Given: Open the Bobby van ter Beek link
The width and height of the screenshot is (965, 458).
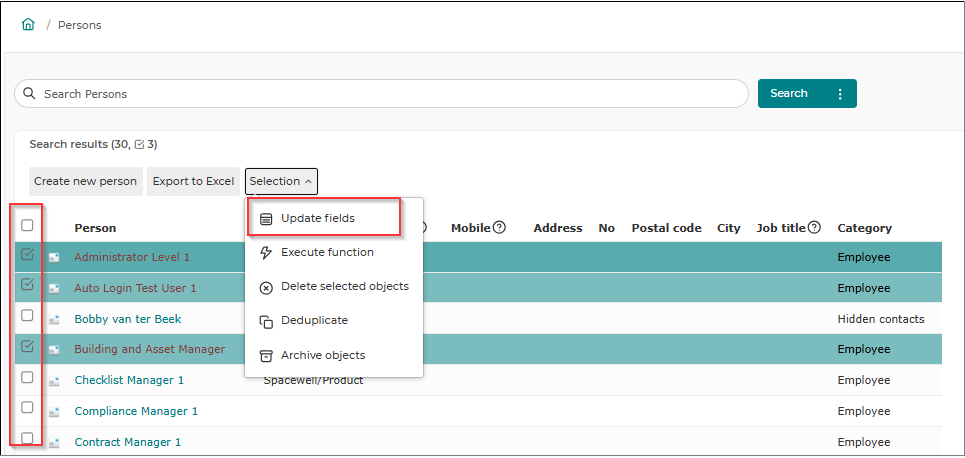Looking at the screenshot, I should tap(127, 319).
